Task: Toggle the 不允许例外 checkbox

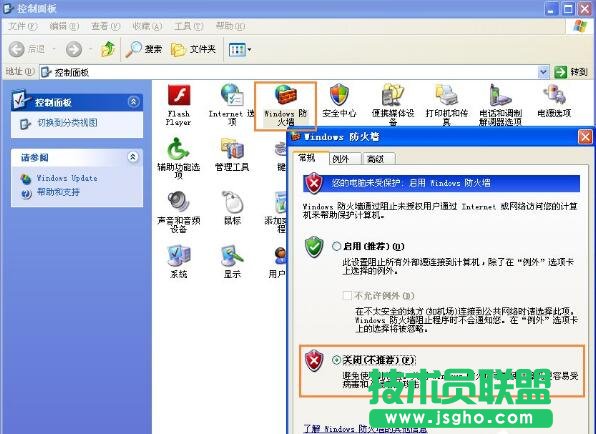Action: click(347, 295)
